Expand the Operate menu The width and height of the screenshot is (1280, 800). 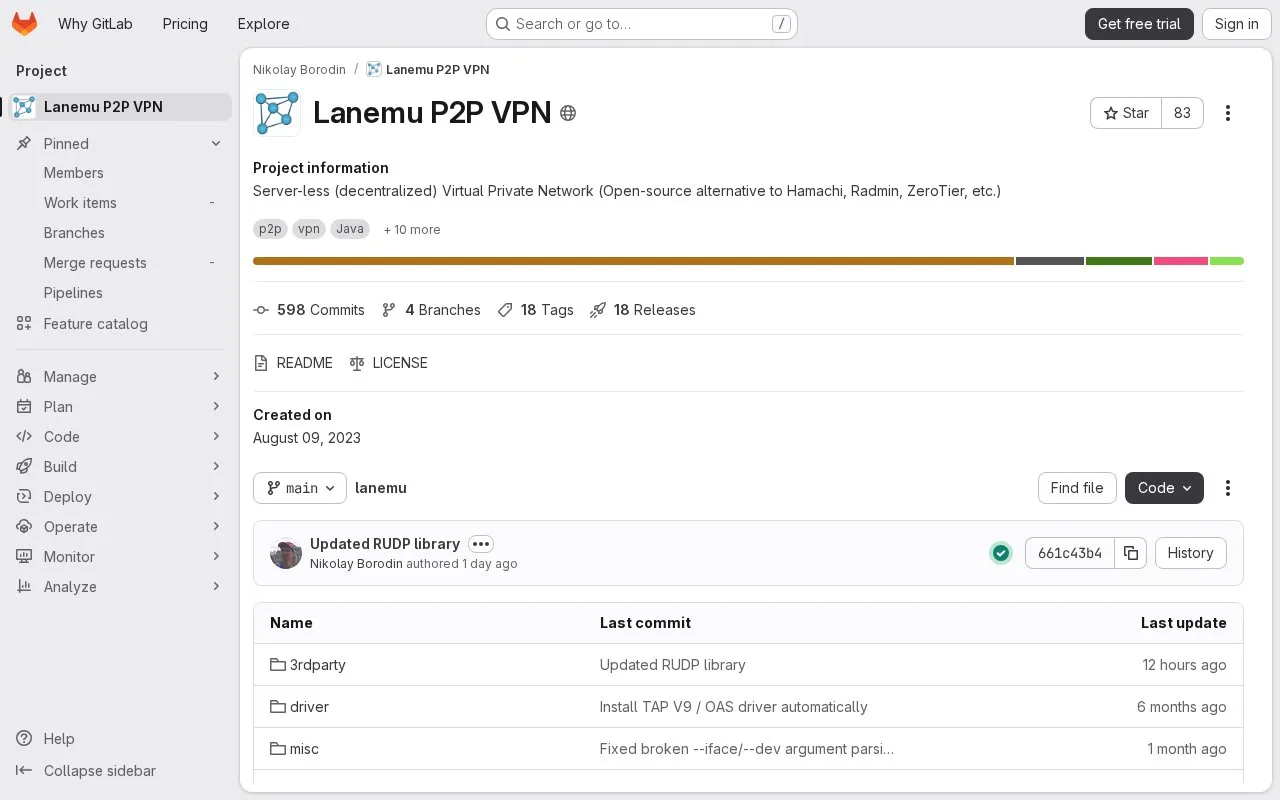pos(120,527)
